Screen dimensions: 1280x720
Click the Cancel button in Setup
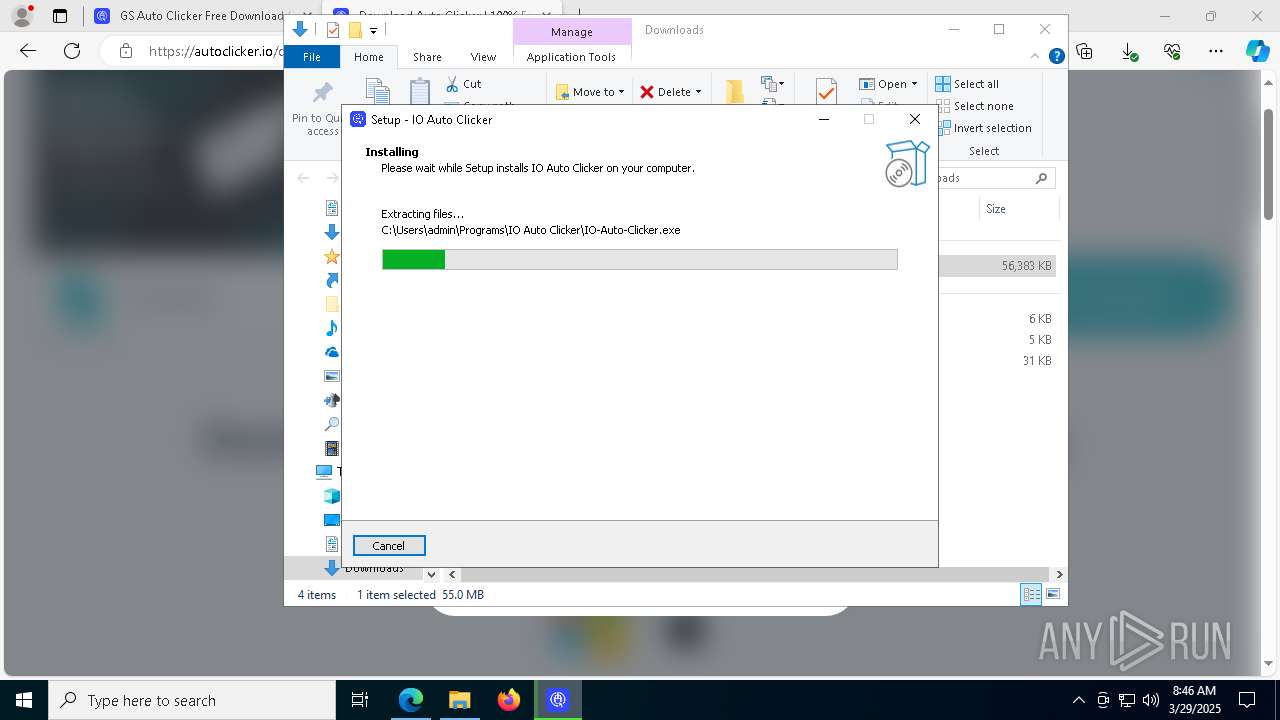pyautogui.click(x=389, y=545)
